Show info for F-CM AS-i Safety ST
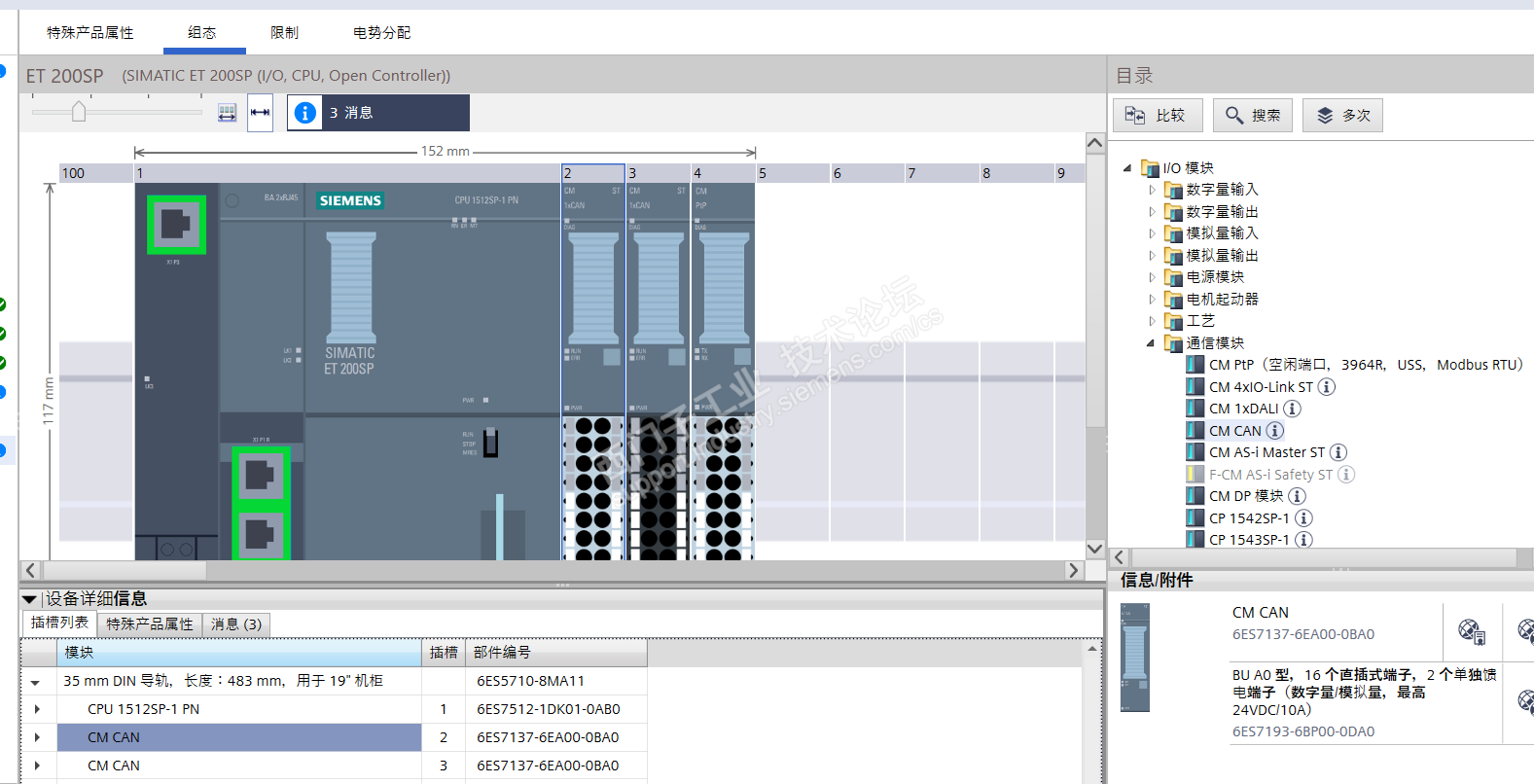Screen dimensions: 1534x784 pyautogui.click(x=1346, y=475)
